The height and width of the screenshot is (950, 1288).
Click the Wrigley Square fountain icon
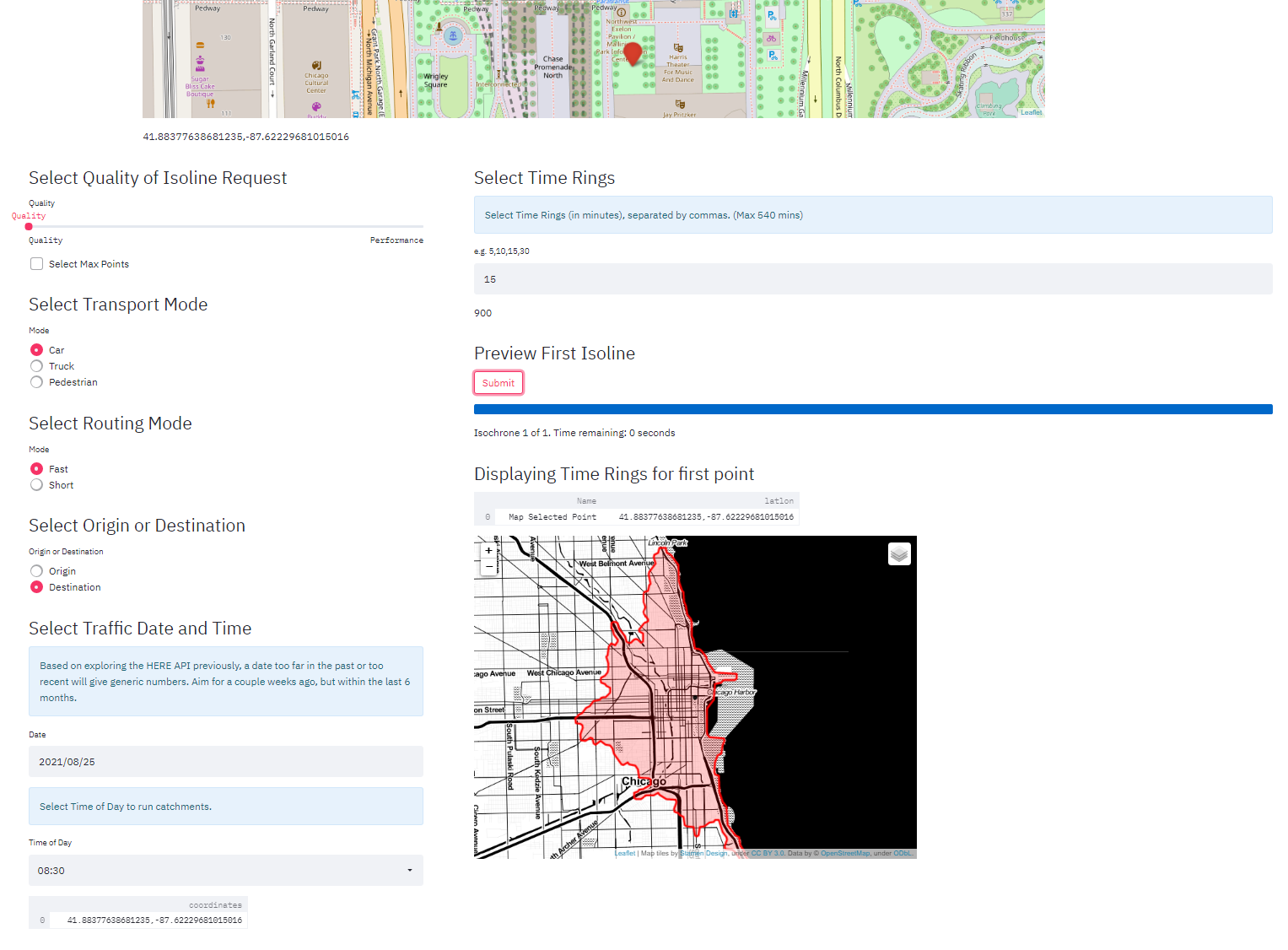[453, 35]
